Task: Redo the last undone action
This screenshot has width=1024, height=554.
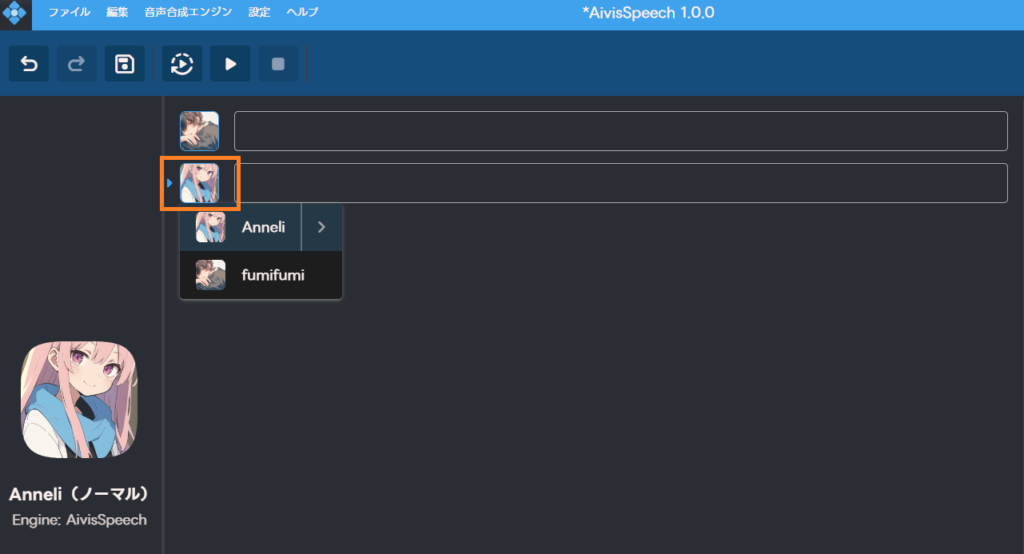Action: (x=76, y=64)
